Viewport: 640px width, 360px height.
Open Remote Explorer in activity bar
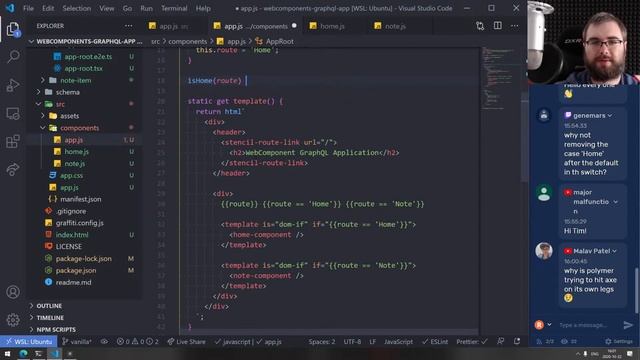pos(13,113)
